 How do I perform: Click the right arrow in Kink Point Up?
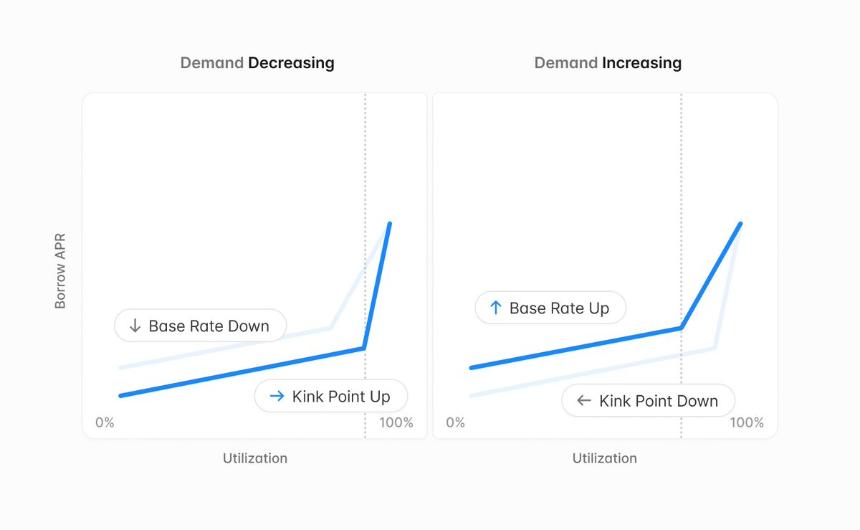278,396
